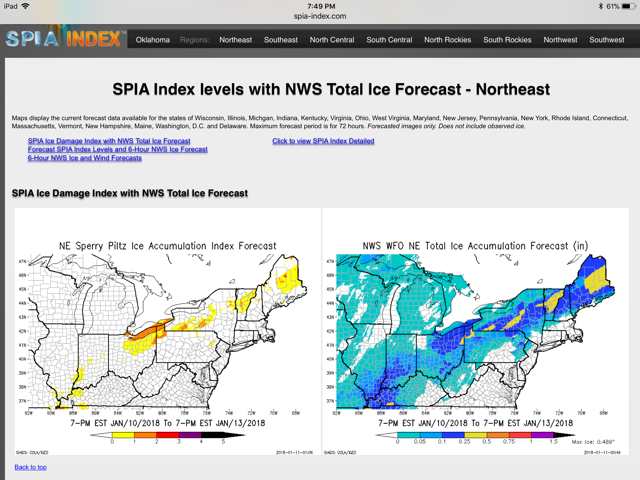Open the NWS WFO Total Ice Accumulation map

tap(476, 331)
